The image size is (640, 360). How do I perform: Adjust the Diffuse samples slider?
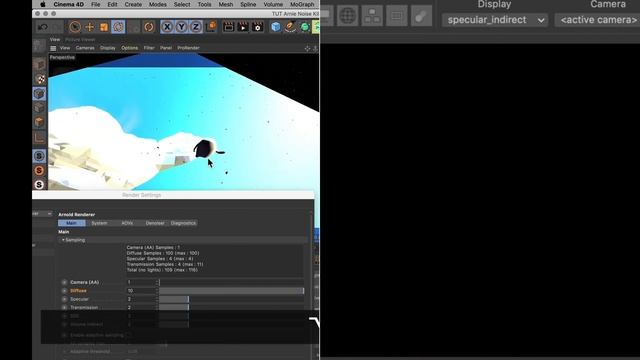pos(231,291)
